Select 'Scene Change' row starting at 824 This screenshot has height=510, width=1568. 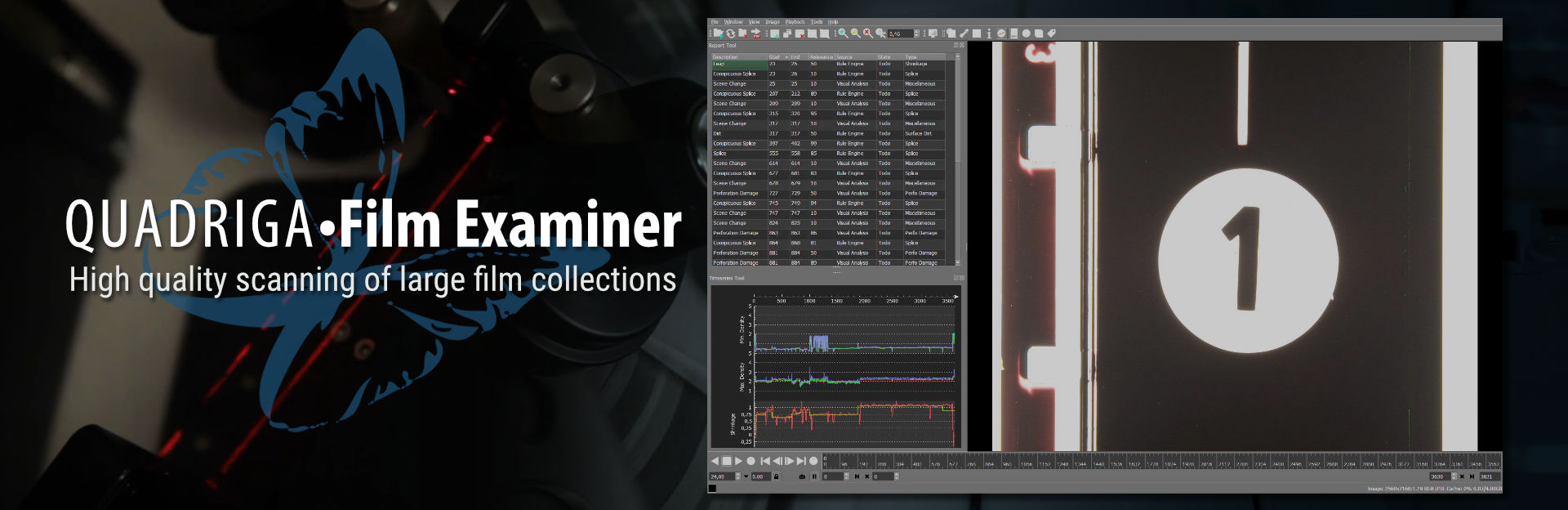828,223
